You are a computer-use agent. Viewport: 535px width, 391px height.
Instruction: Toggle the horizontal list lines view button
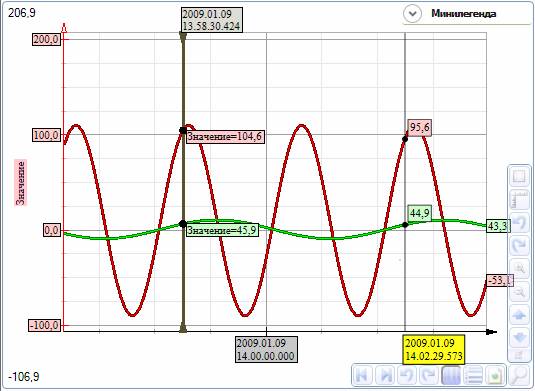point(473,376)
